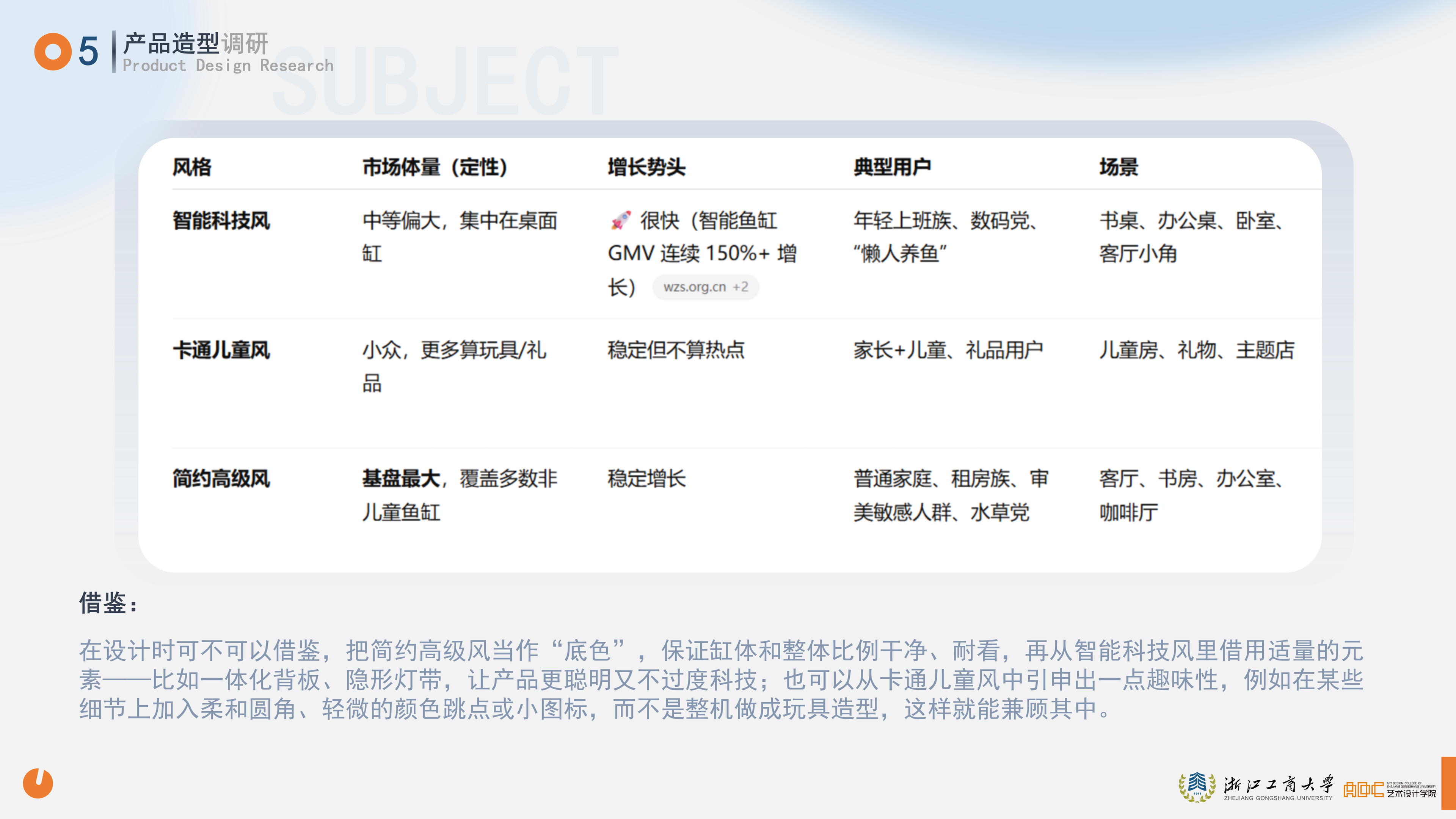Viewport: 1456px width, 819px height.
Task: Click the cell 客厅、书房、办公室、咖啡厅
Action: pyautogui.click(x=1191, y=495)
